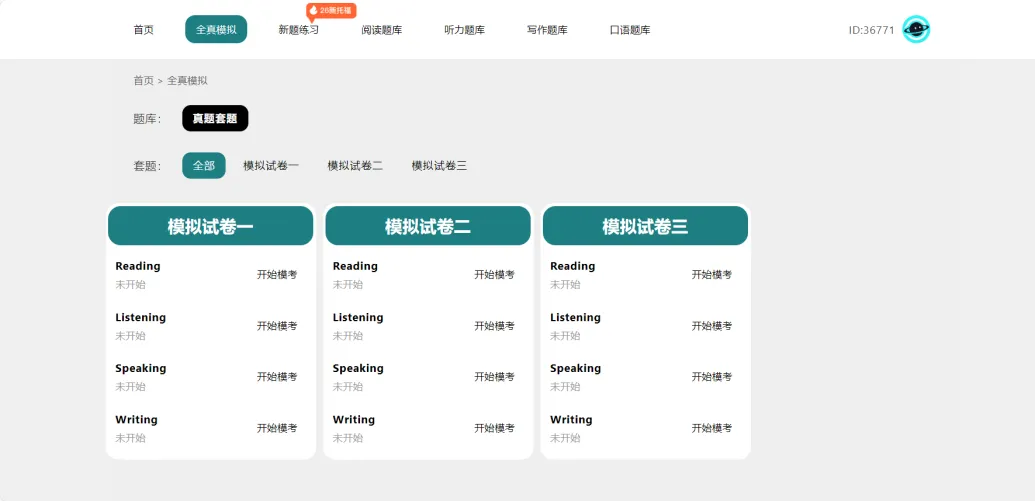Click the 模拟试卷三 card header

pos(646,226)
